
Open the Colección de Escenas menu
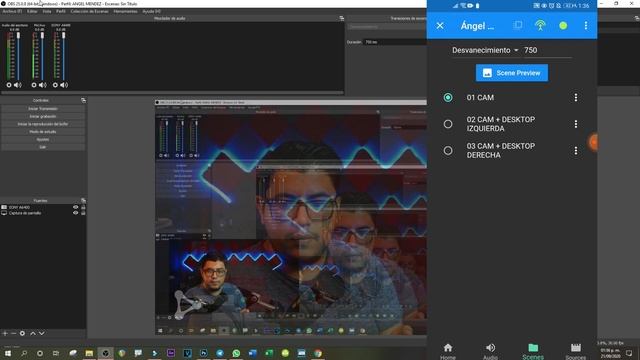click(89, 11)
